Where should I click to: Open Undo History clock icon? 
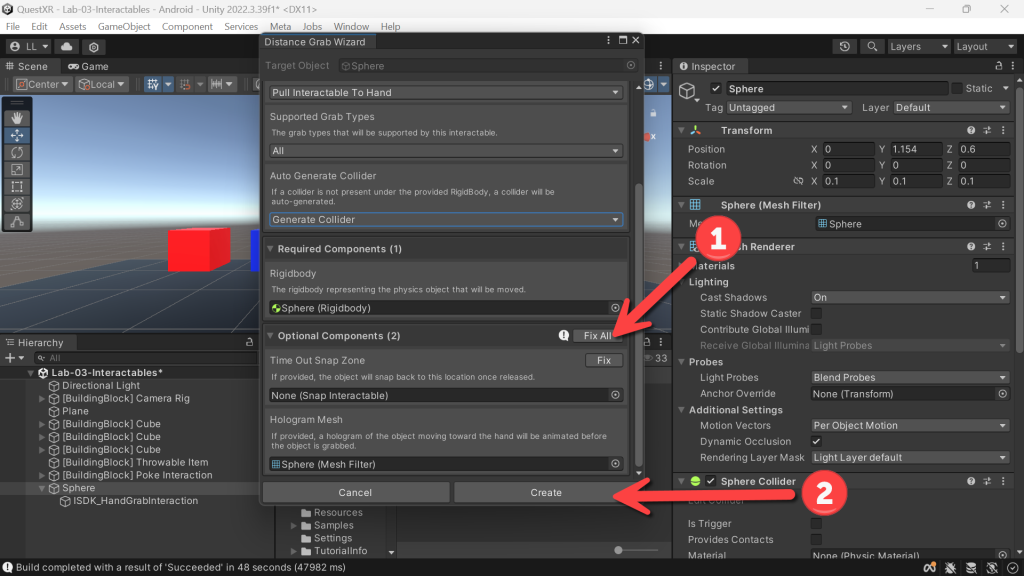tap(844, 46)
